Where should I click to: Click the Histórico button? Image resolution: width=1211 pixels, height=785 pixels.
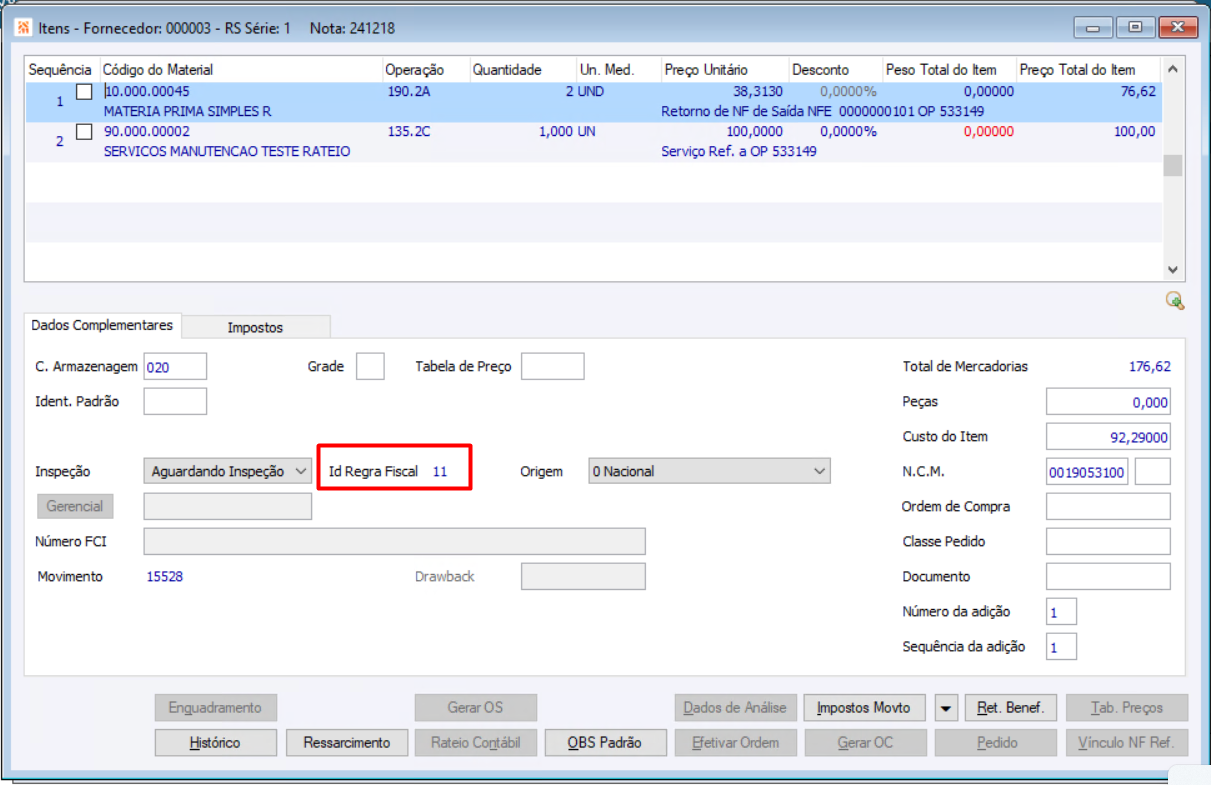[x=215, y=743]
